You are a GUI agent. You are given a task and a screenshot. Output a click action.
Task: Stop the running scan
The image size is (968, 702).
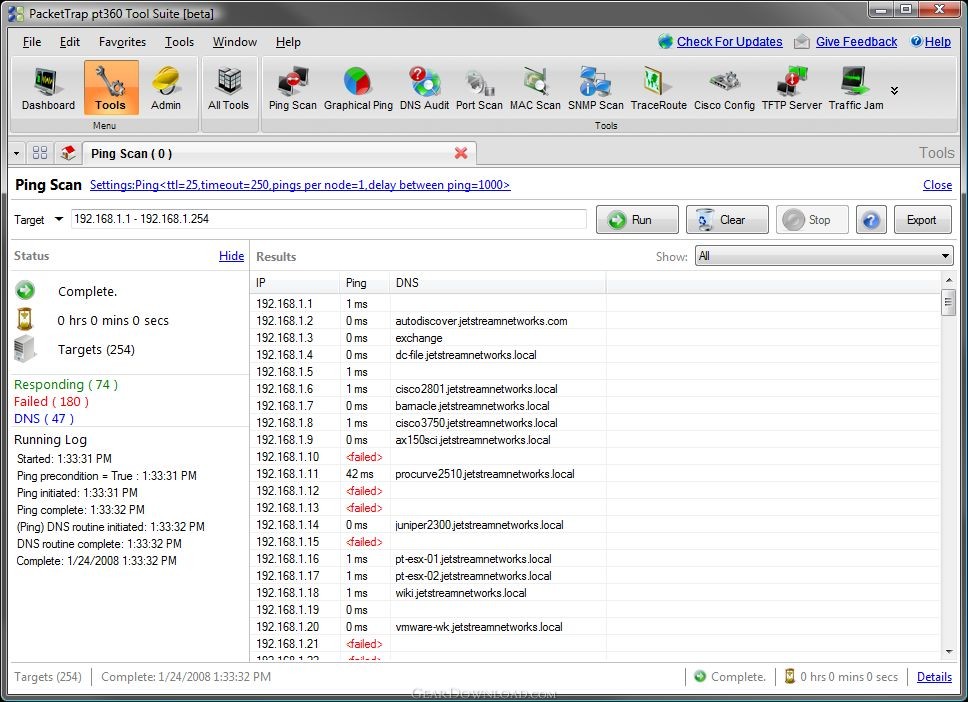(x=812, y=220)
